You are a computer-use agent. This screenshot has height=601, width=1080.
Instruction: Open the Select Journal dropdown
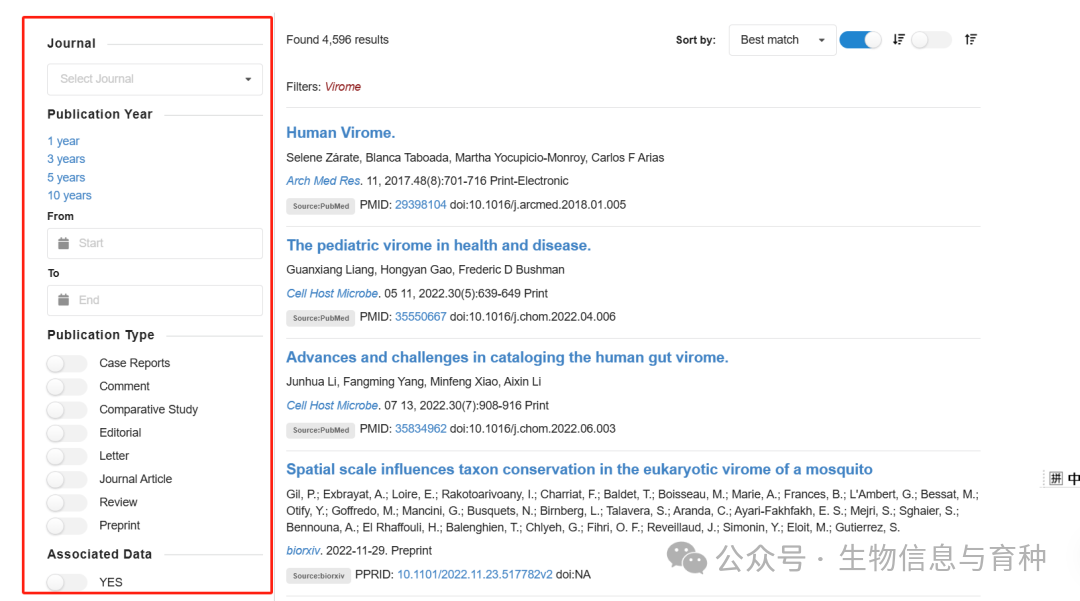click(x=155, y=79)
